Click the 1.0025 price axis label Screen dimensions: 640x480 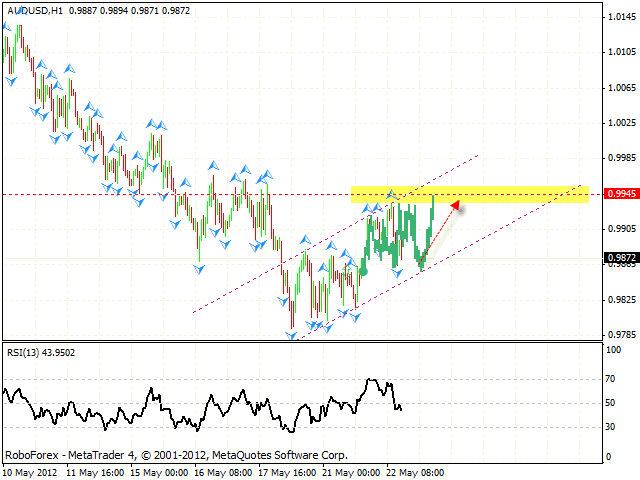[618, 123]
